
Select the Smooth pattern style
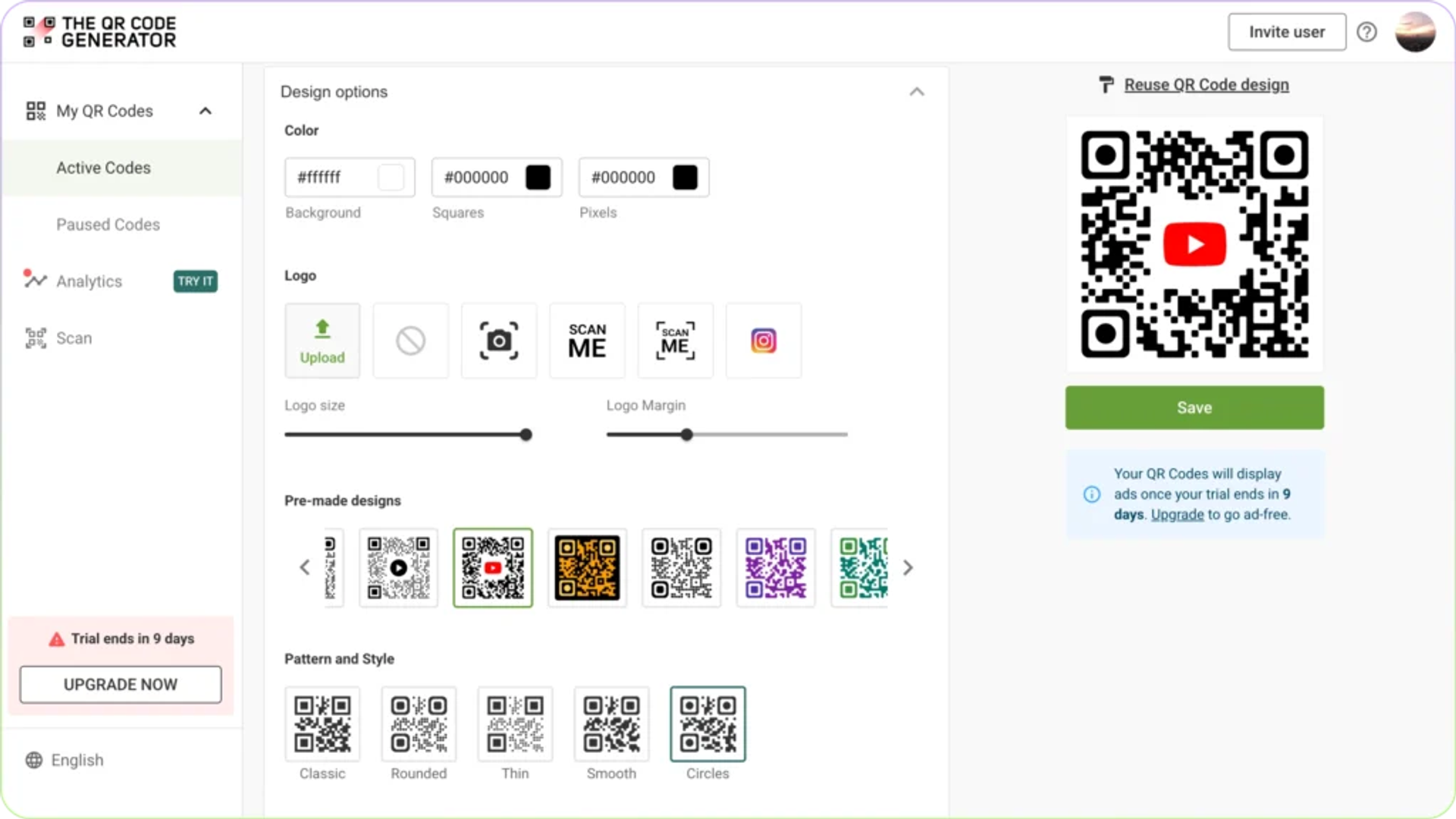tap(611, 724)
